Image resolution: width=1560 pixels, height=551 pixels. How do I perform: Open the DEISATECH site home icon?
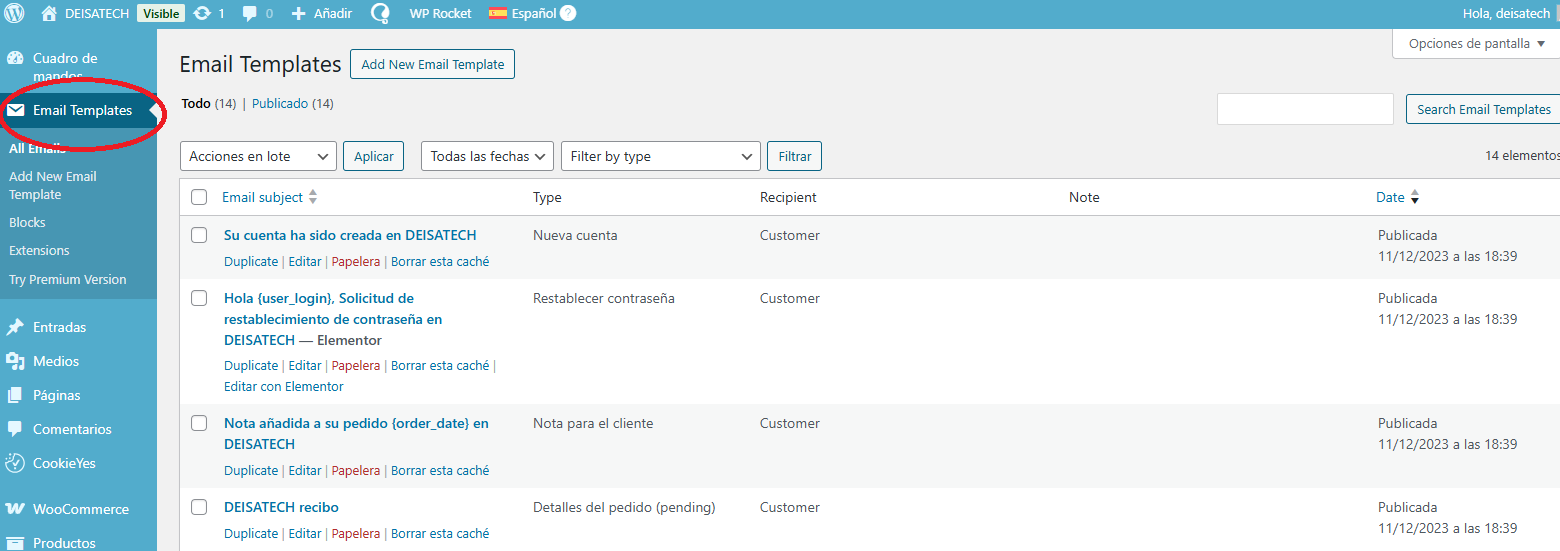pos(49,14)
